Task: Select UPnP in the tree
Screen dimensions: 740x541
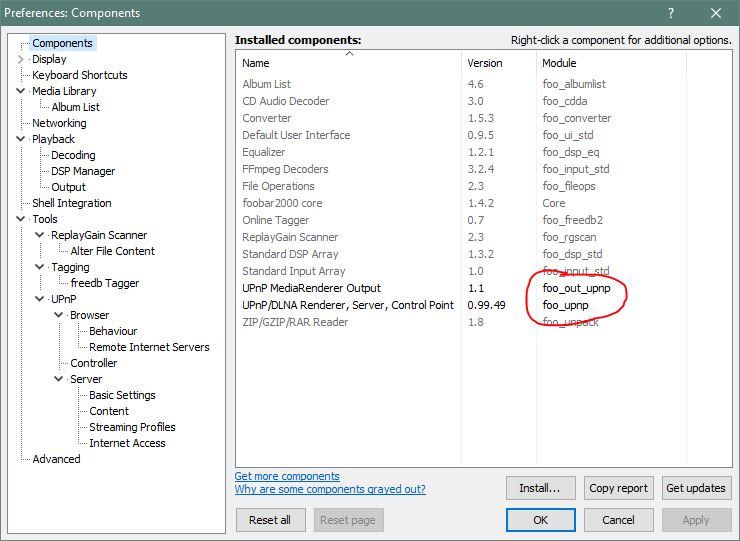Action: pyautogui.click(x=64, y=299)
